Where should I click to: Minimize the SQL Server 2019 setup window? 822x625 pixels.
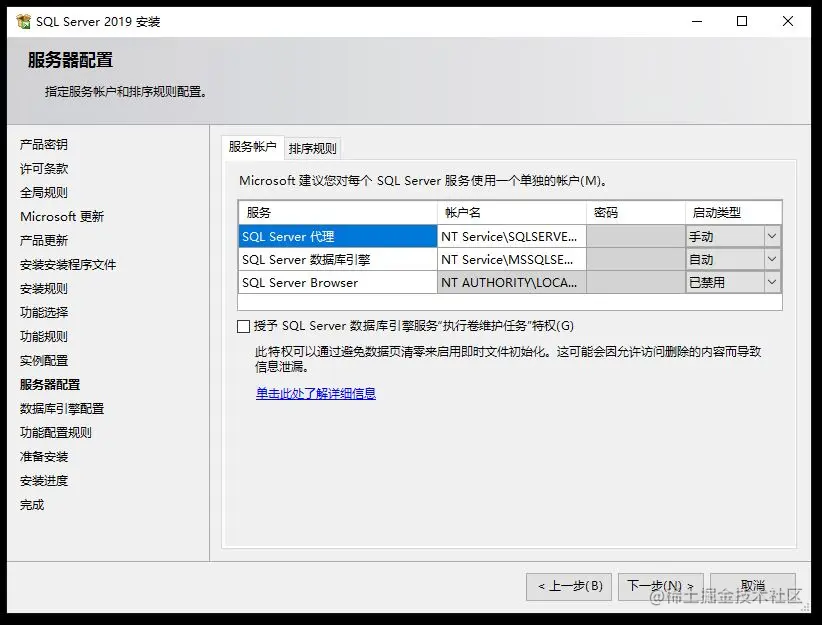click(697, 21)
